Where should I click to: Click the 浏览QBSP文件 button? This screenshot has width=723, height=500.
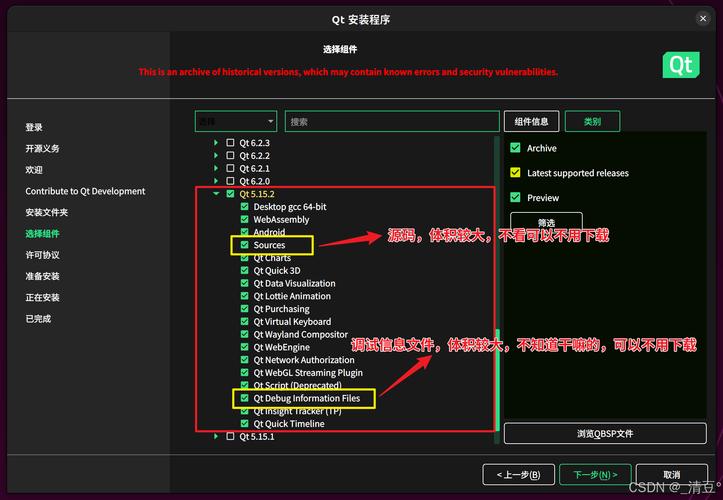coord(605,434)
